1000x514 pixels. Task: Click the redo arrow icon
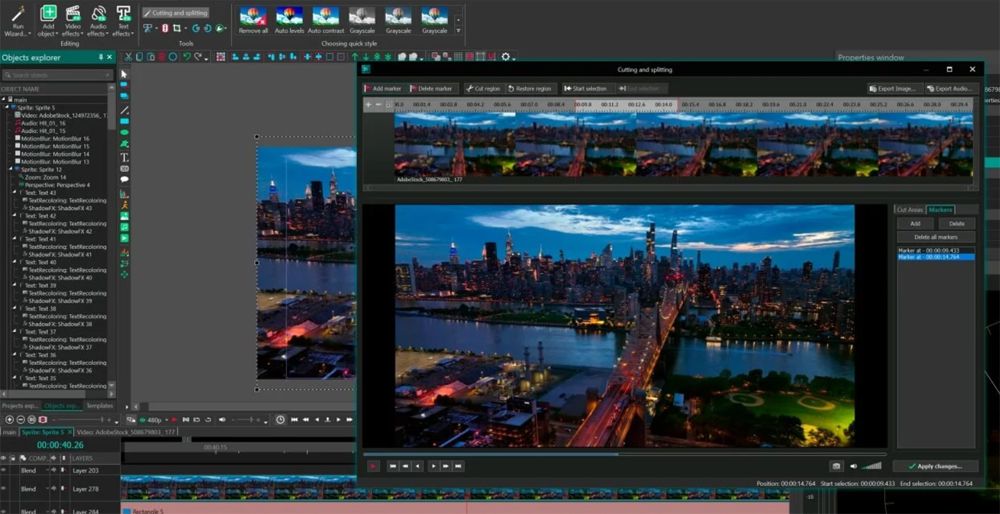(198, 57)
